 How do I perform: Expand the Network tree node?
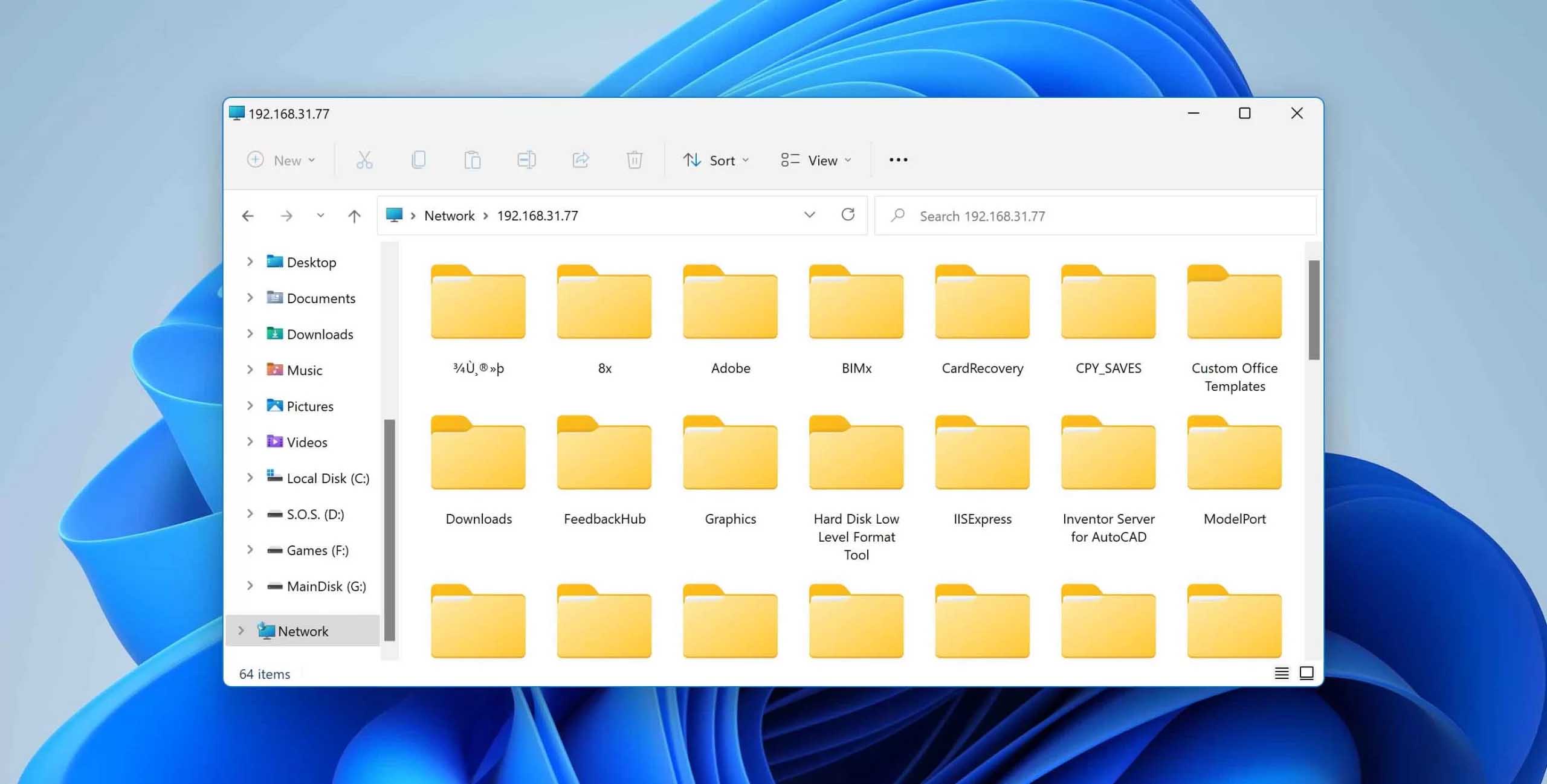(241, 631)
